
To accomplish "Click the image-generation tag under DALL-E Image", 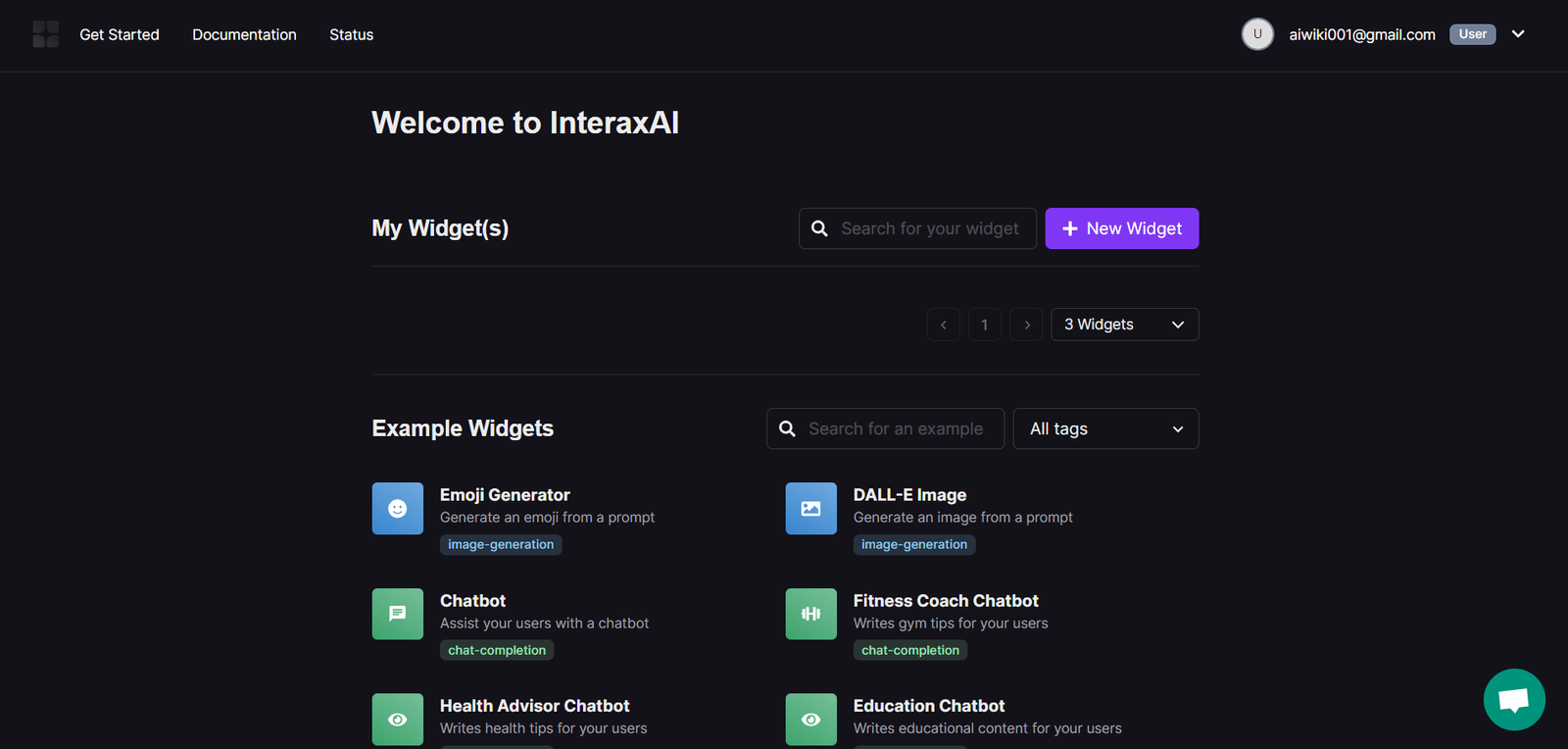I will 914,544.
